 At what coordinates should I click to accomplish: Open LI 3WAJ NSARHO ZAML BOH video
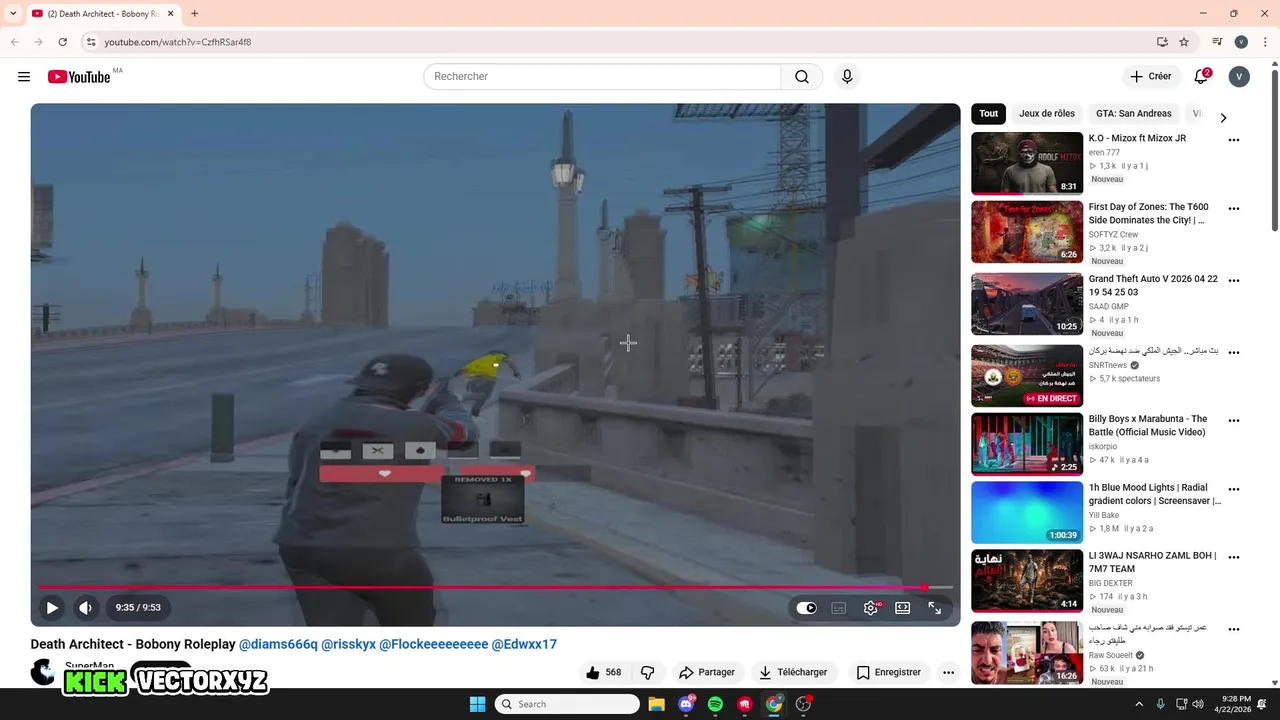(x=1027, y=581)
